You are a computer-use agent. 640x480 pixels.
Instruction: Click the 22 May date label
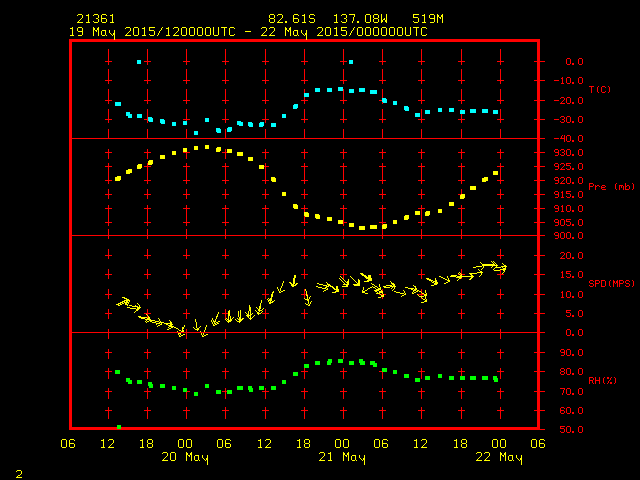click(499, 457)
